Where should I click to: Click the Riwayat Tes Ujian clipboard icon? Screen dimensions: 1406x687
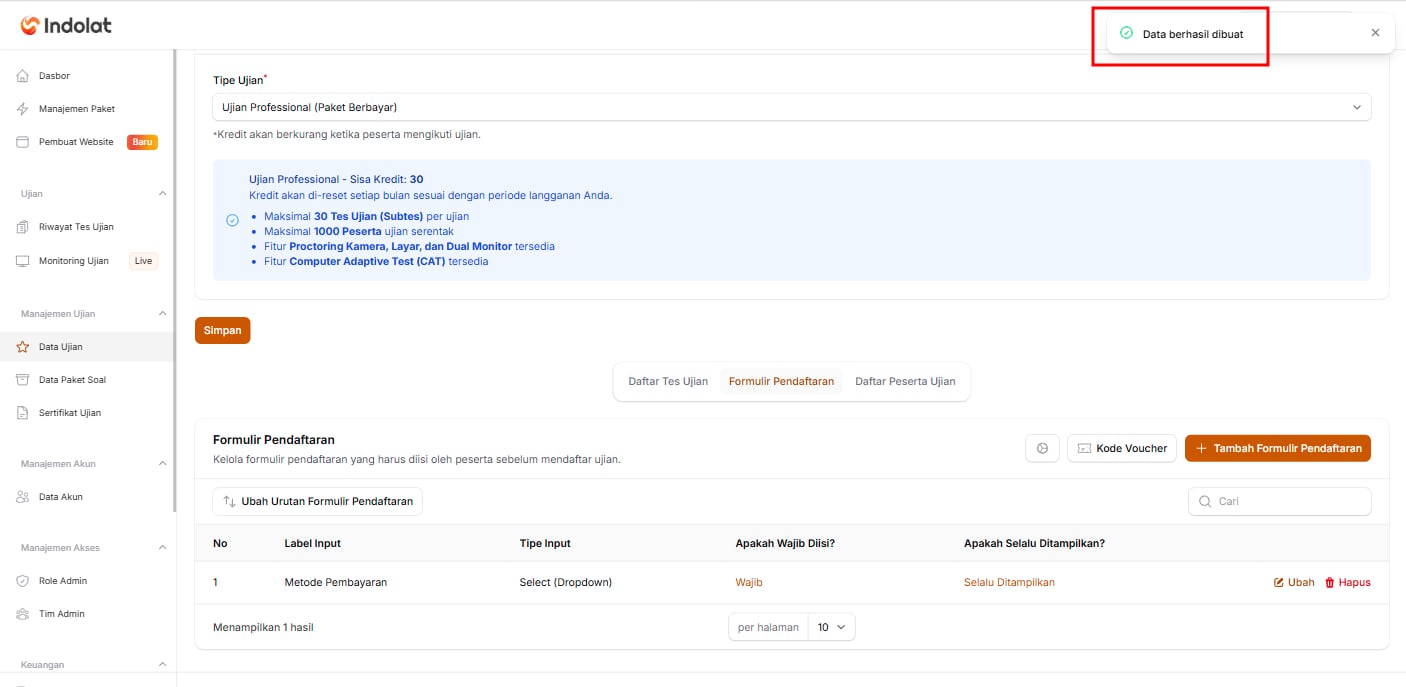tap(23, 227)
